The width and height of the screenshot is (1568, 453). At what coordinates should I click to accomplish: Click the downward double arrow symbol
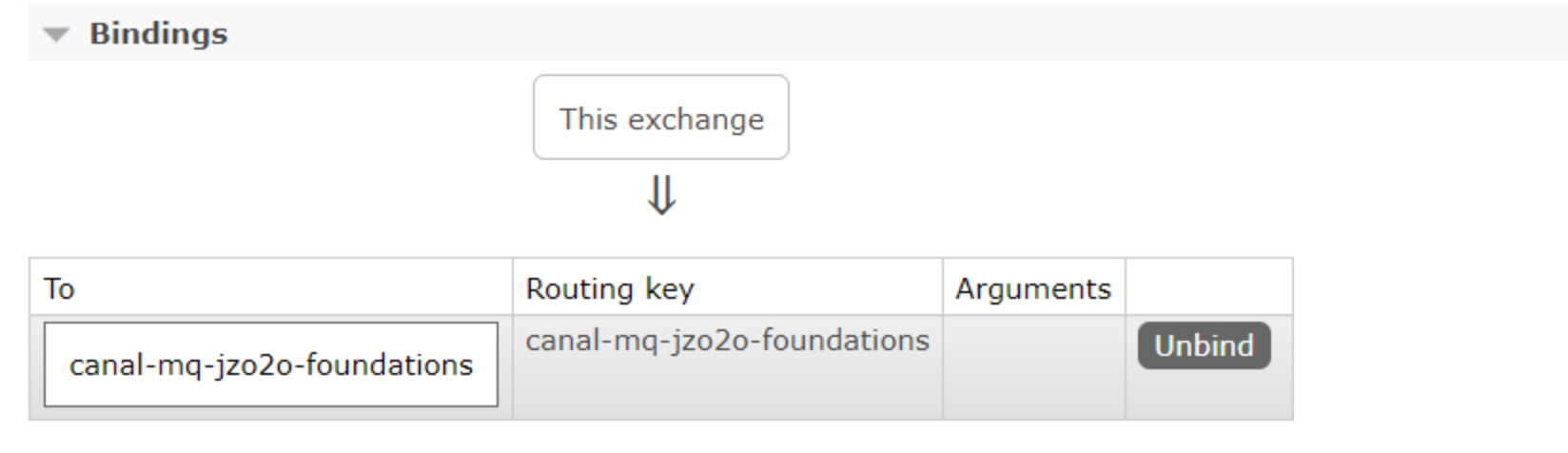(x=661, y=197)
